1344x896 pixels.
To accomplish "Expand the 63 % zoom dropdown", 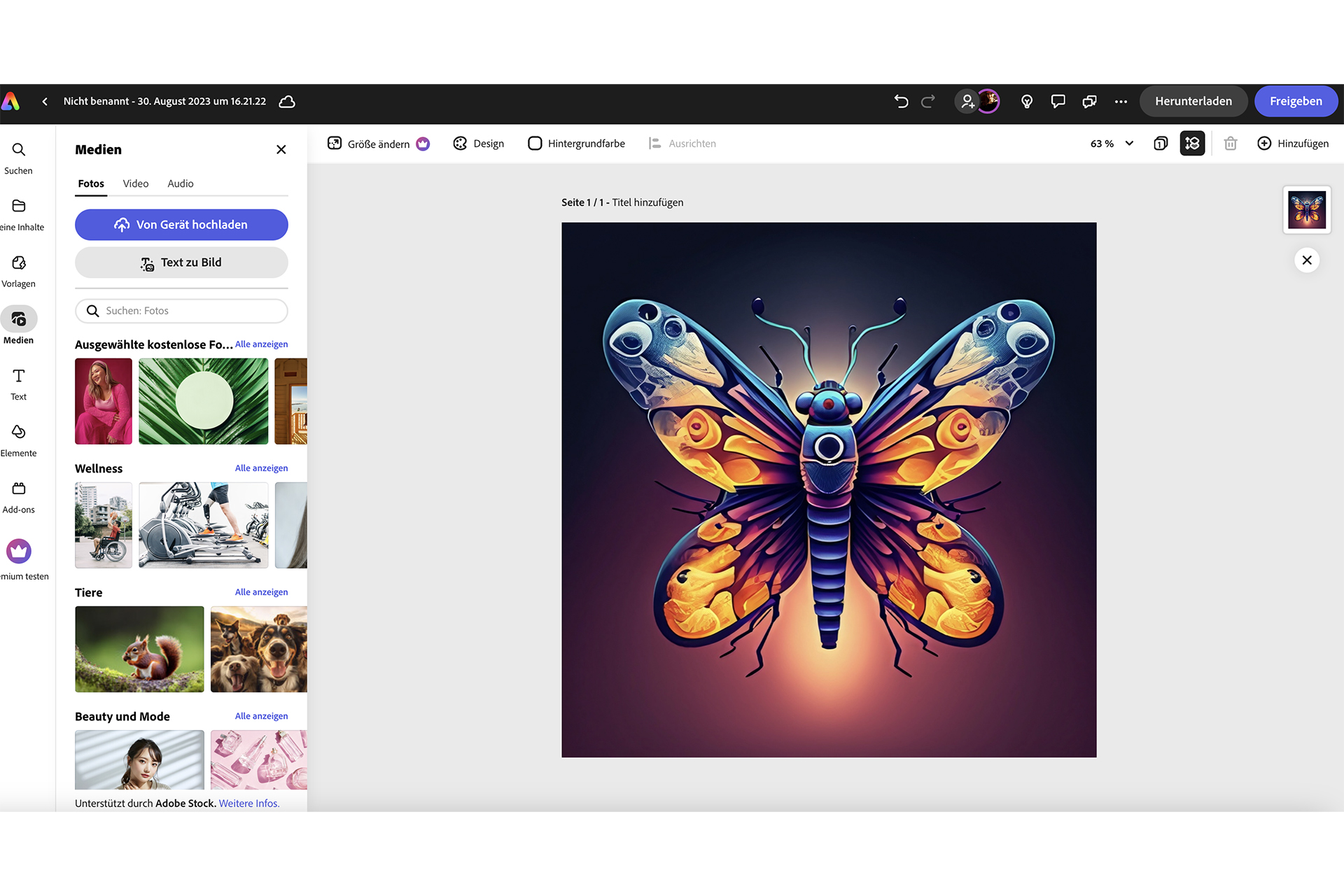I will coord(1128,143).
